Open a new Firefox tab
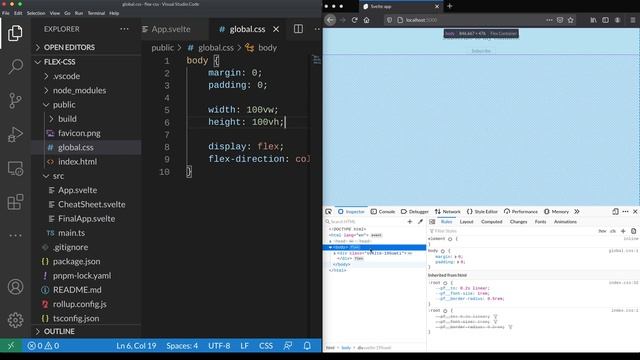640x360 pixels. [x=449, y=6]
